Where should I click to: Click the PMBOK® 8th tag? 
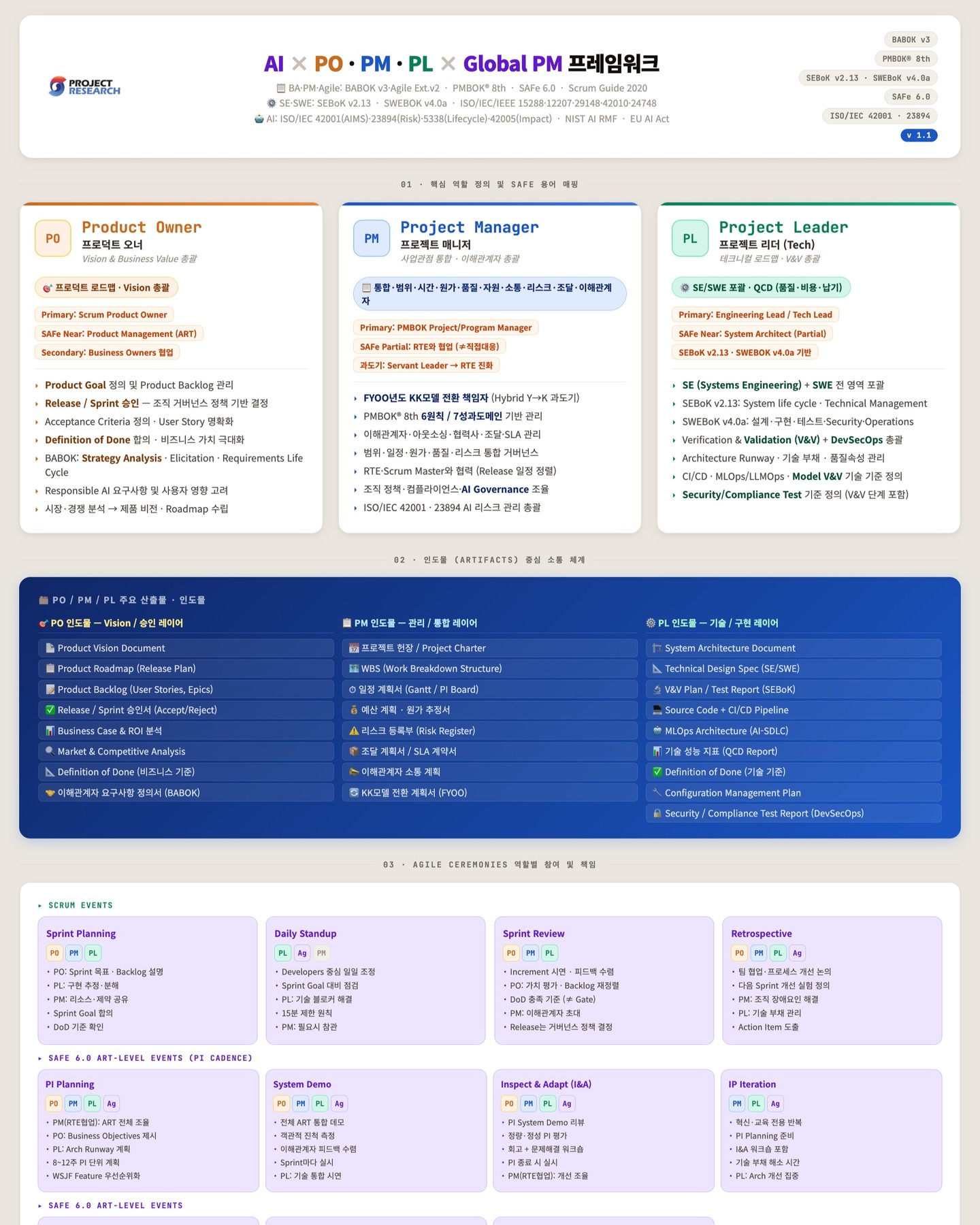tap(906, 59)
